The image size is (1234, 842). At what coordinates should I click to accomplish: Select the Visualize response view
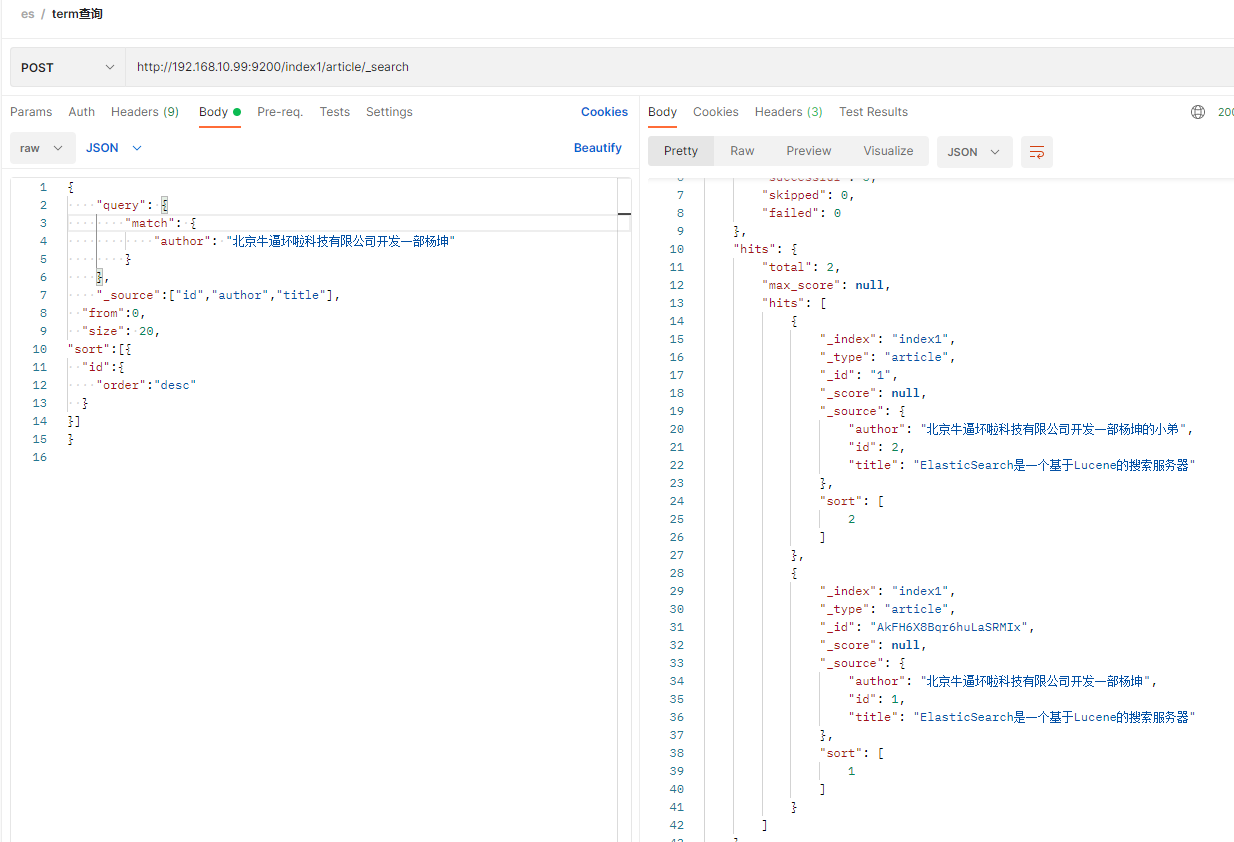[x=888, y=151]
